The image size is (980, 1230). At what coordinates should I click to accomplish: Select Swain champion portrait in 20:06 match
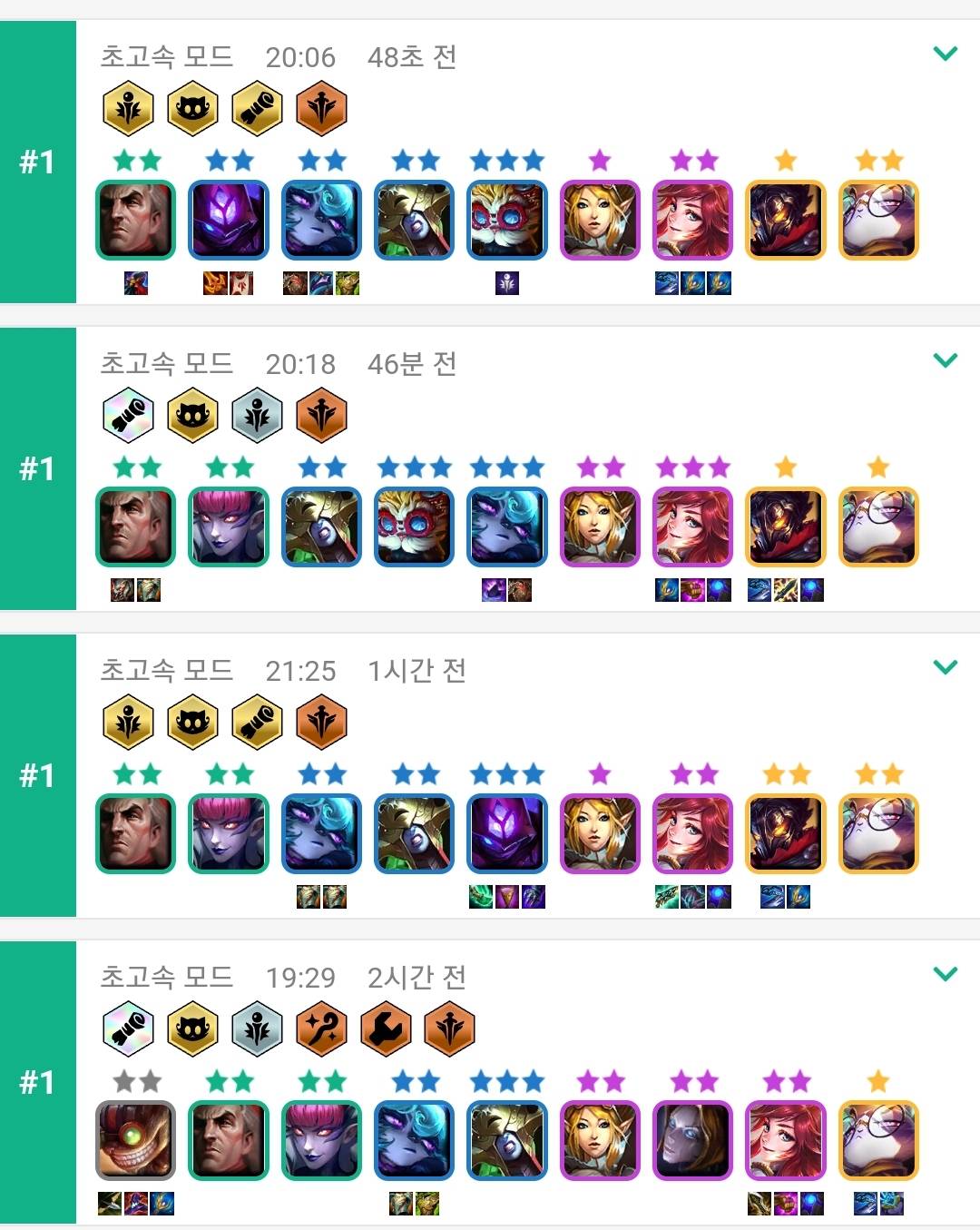[135, 221]
